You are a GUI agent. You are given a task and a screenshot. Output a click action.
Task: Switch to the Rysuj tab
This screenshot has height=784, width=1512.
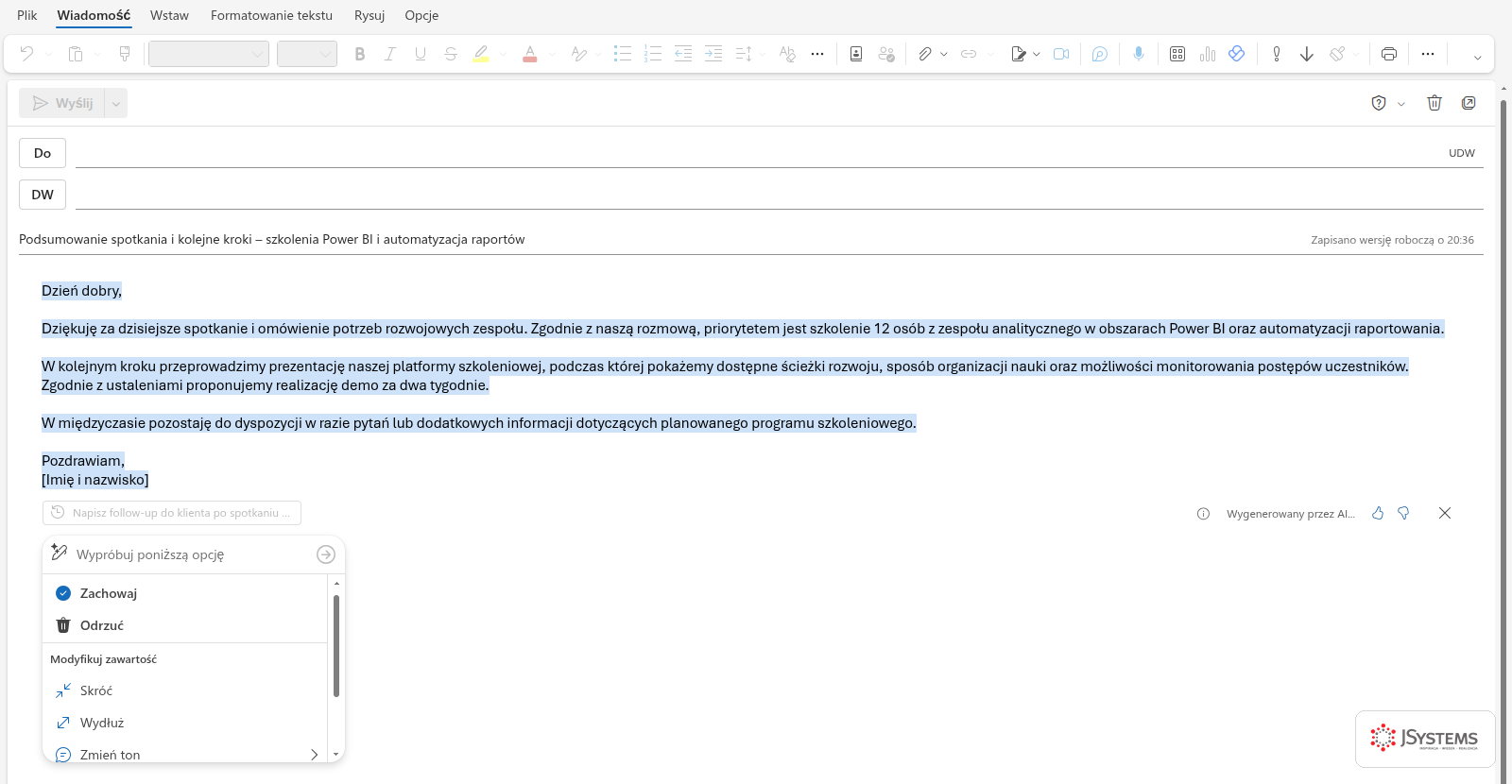click(369, 15)
